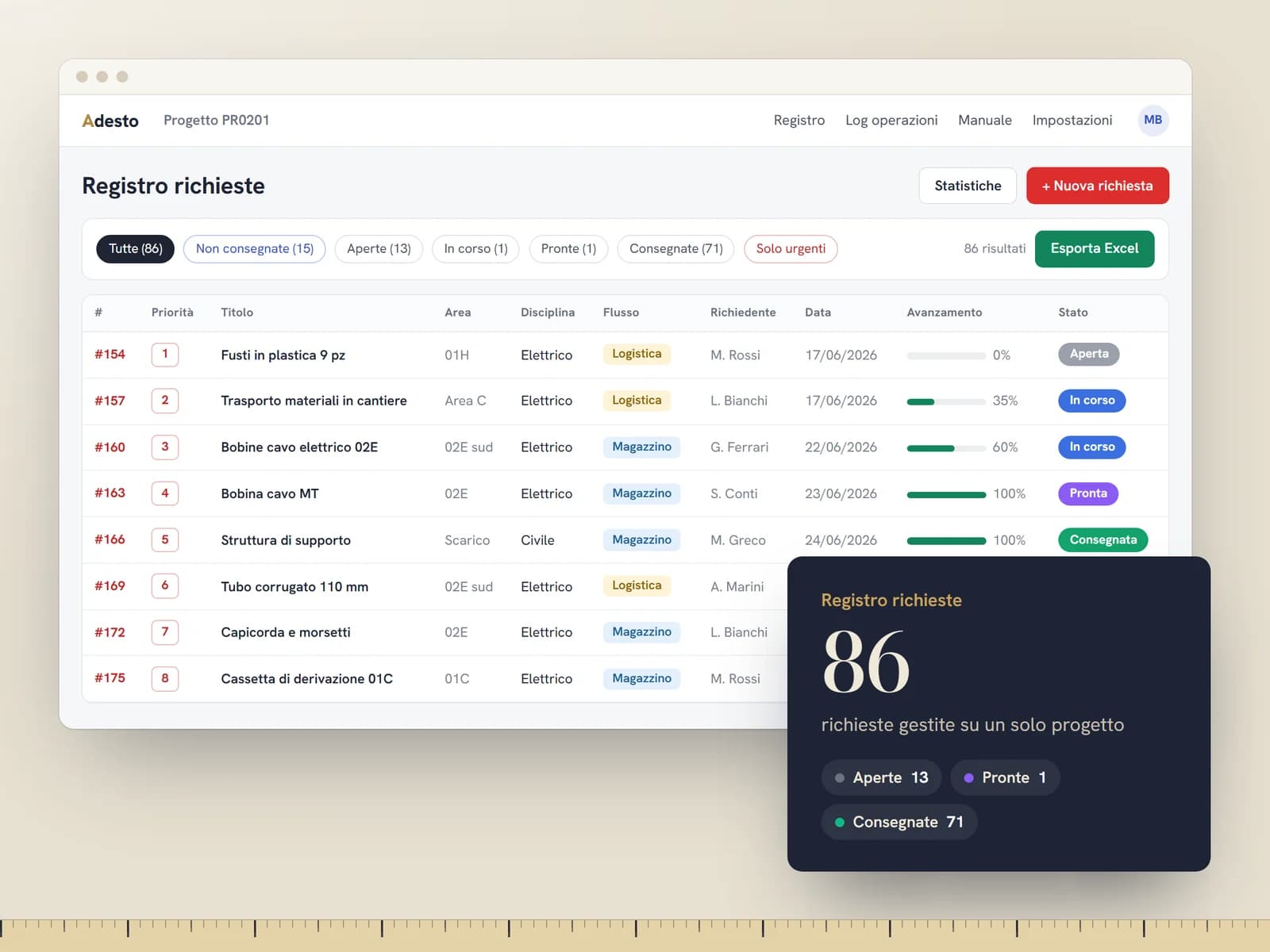Click the Aperte 13 chip in dark card

pos(881,777)
